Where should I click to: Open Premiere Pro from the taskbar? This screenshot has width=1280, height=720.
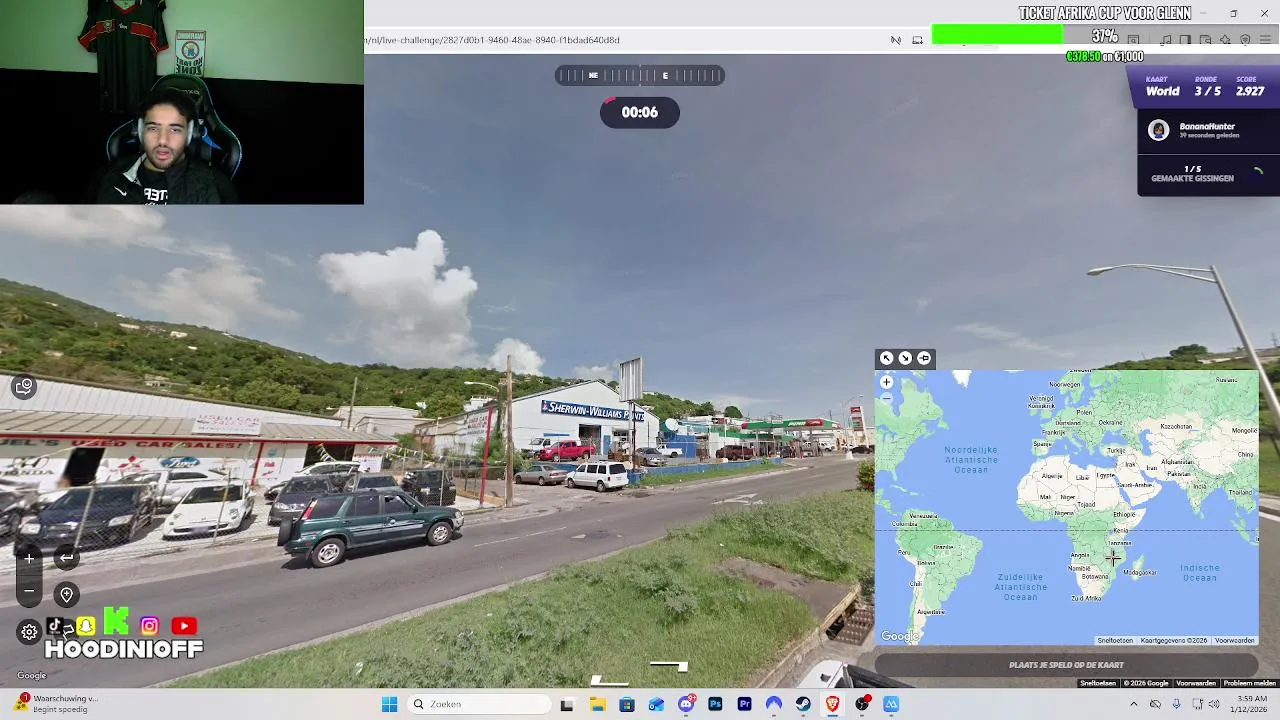[x=745, y=704]
